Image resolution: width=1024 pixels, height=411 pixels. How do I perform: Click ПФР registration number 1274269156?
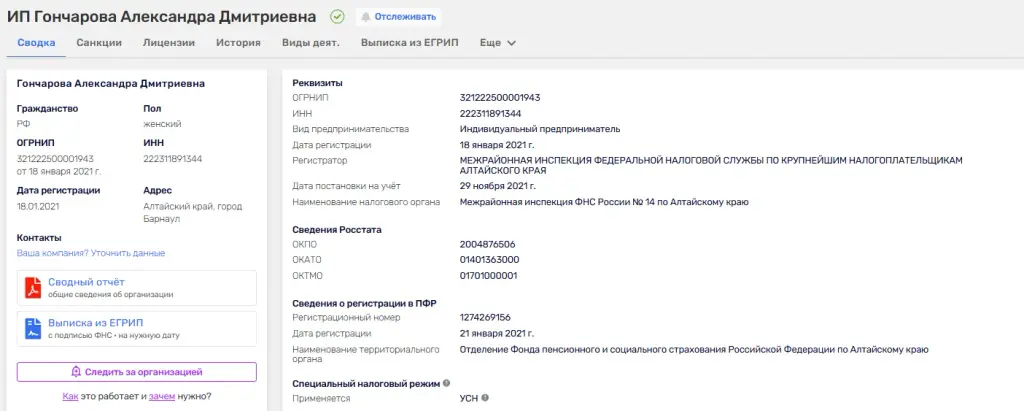[485, 318]
